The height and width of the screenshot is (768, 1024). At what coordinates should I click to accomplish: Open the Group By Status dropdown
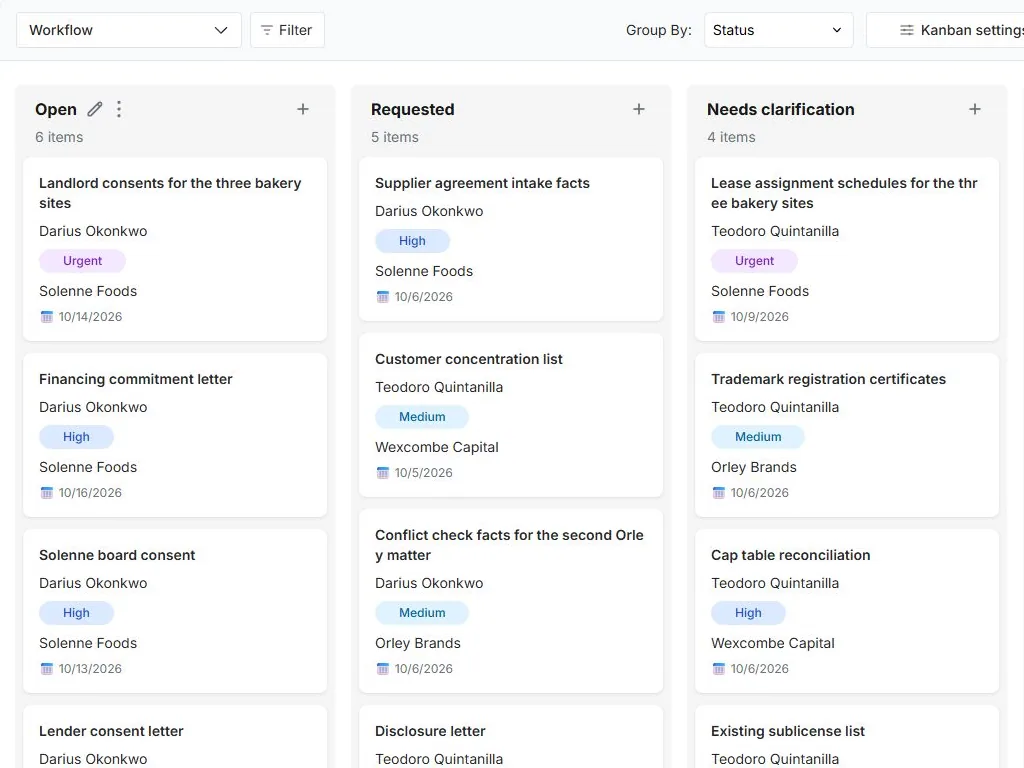coord(778,30)
